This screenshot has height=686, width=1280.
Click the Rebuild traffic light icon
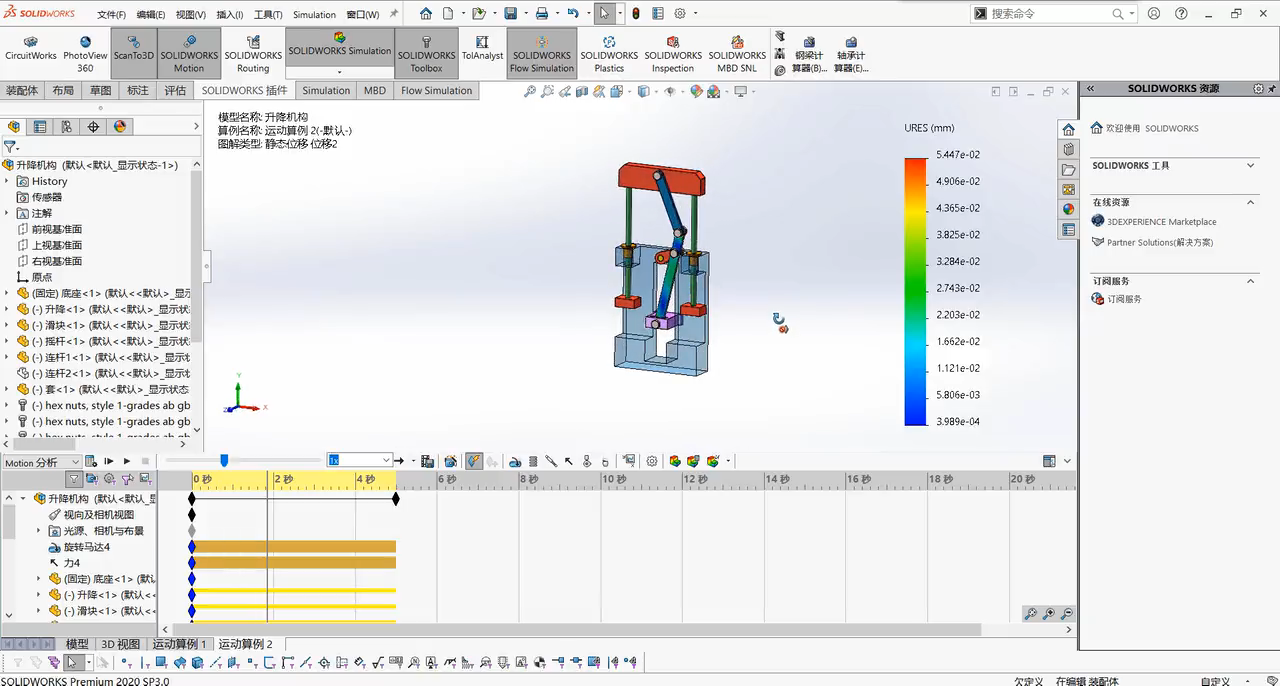[636, 14]
